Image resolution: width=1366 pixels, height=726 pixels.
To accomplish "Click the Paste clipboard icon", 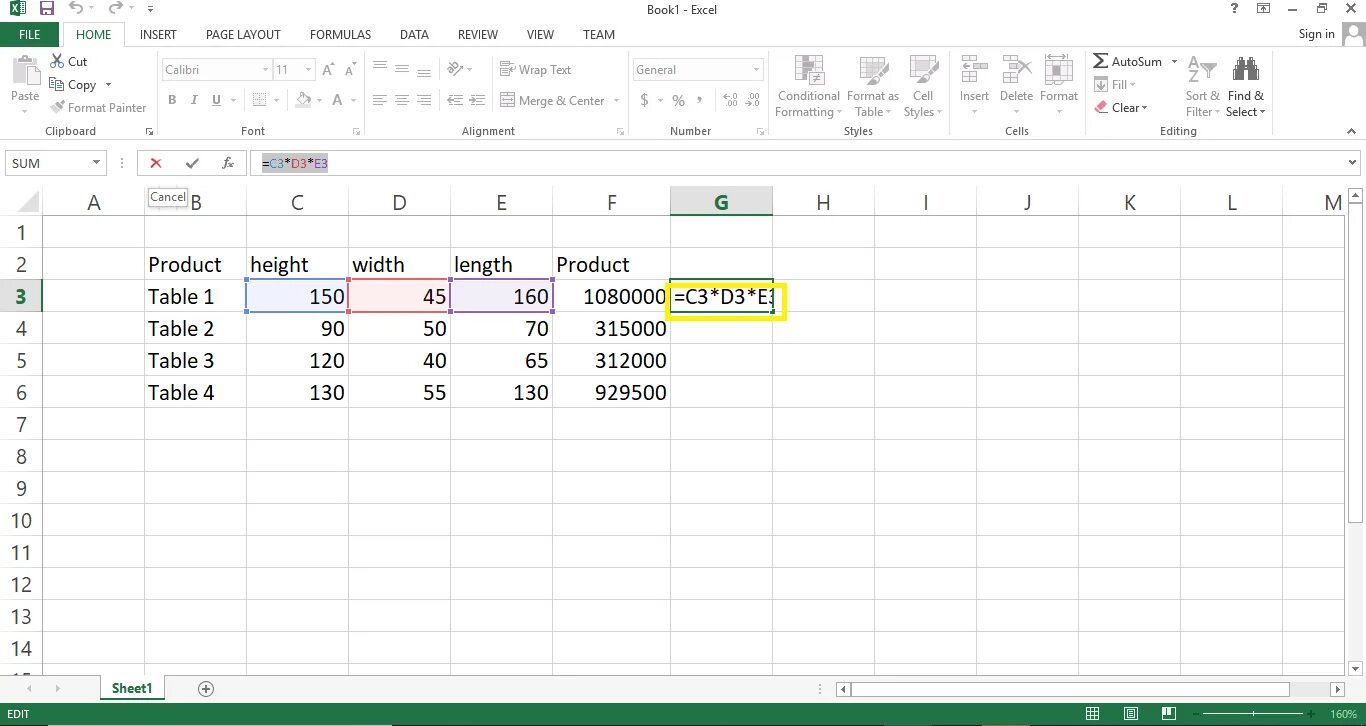I will pos(25,71).
